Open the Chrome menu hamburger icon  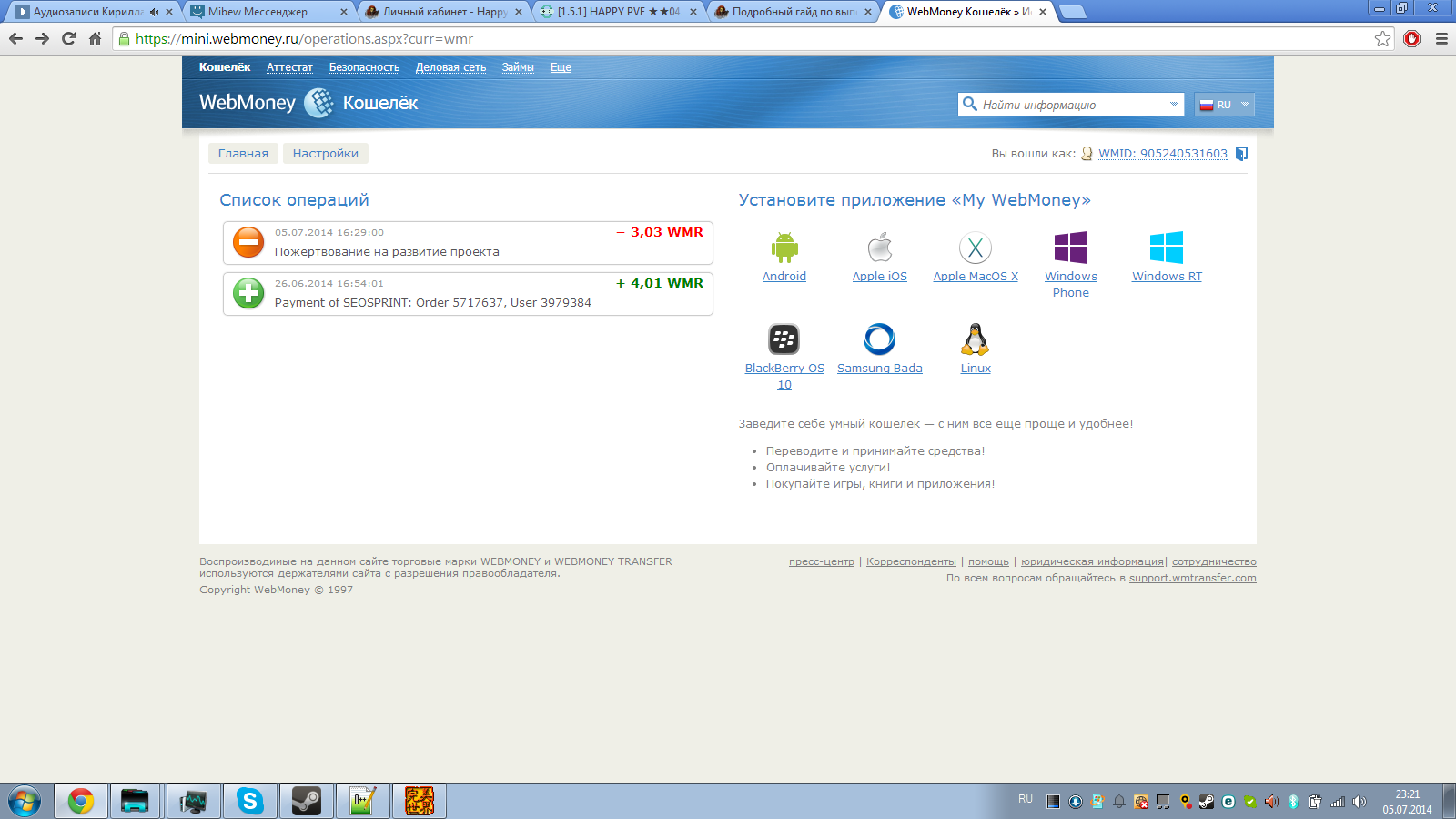pyautogui.click(x=1441, y=38)
